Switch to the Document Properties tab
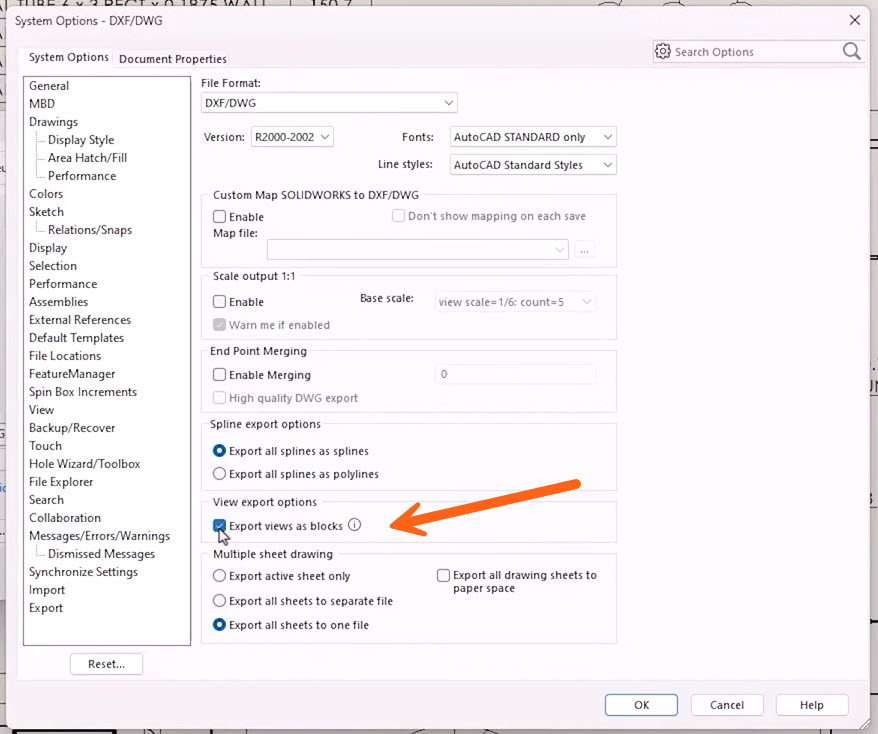This screenshot has height=734, width=878. pos(172,59)
